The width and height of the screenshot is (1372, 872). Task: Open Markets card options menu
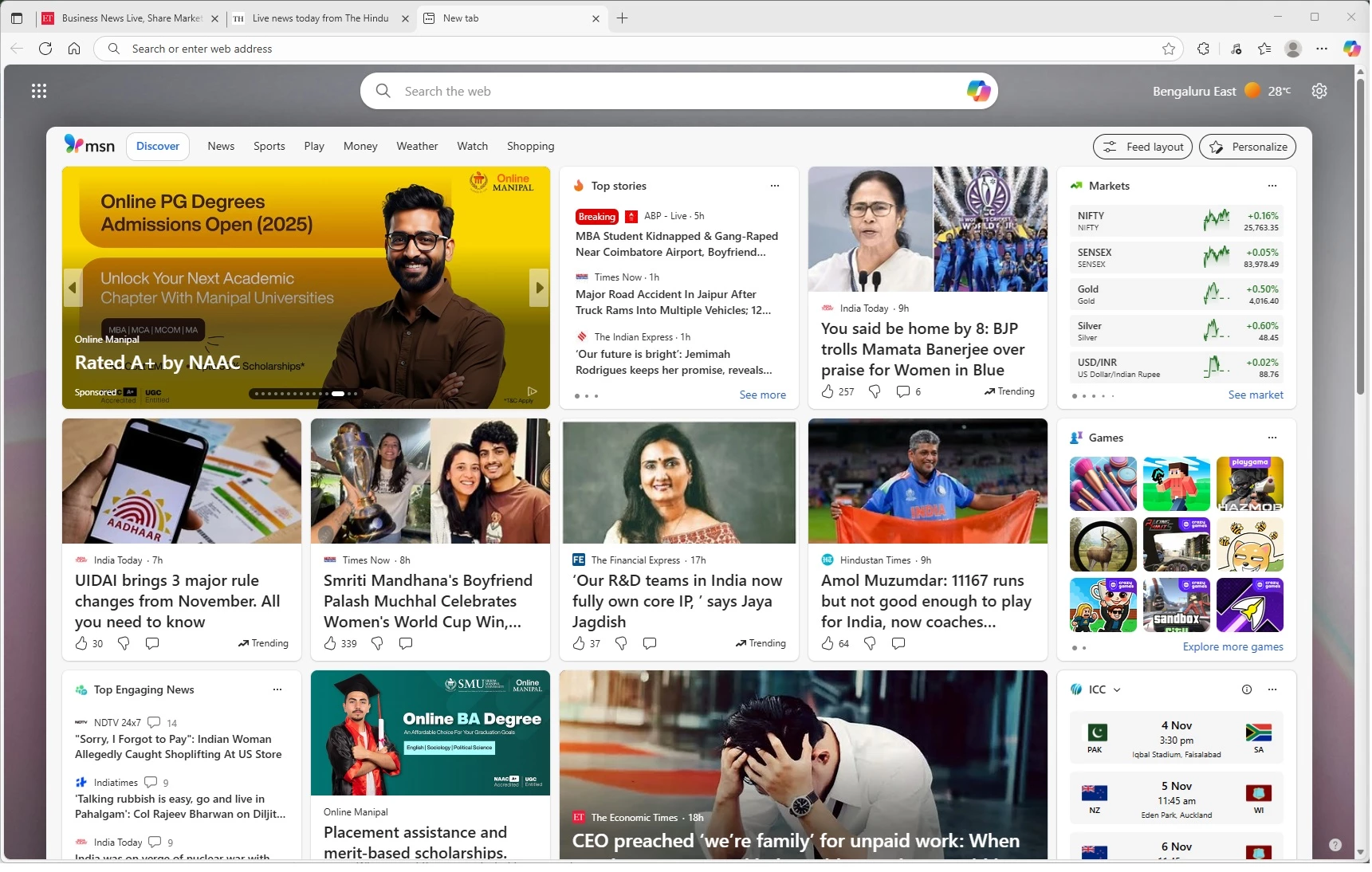coord(1272,186)
